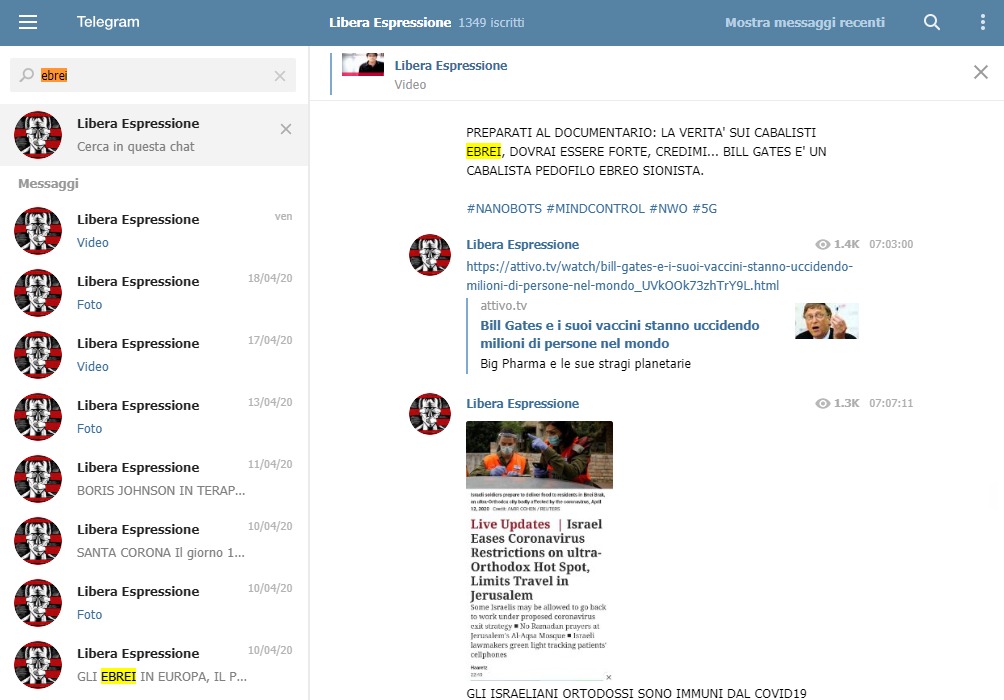Click the '1349 iscritti' subscriber count

[491, 22]
